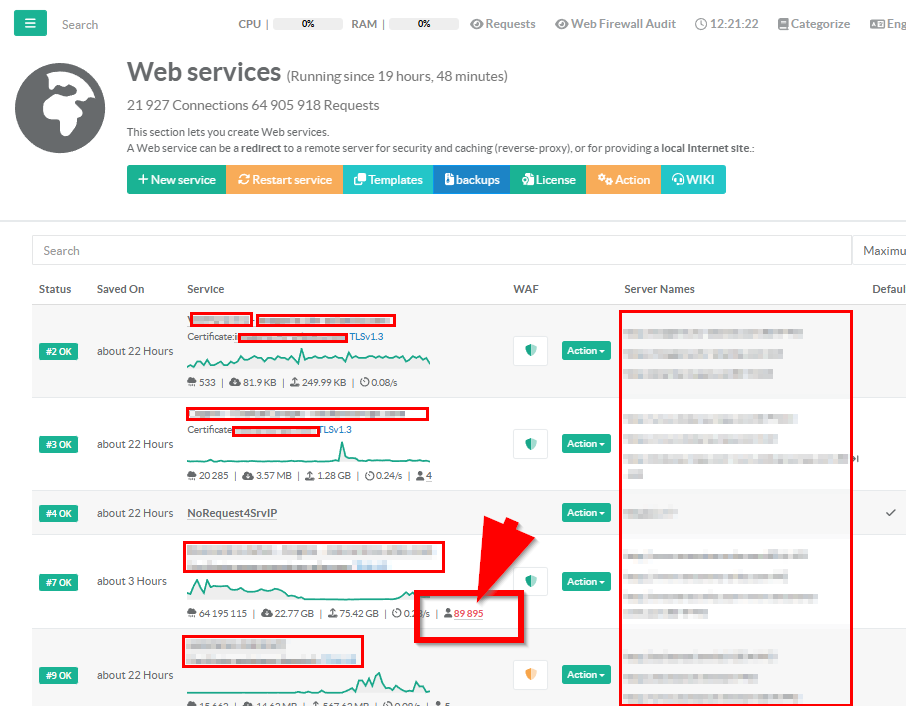This screenshot has width=906, height=706.
Task: Open the WIKI help button
Action: (693, 180)
